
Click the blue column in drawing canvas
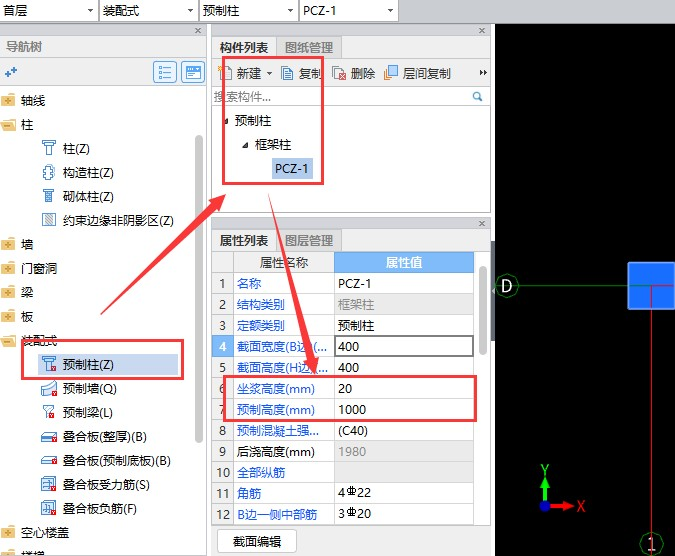tap(651, 286)
